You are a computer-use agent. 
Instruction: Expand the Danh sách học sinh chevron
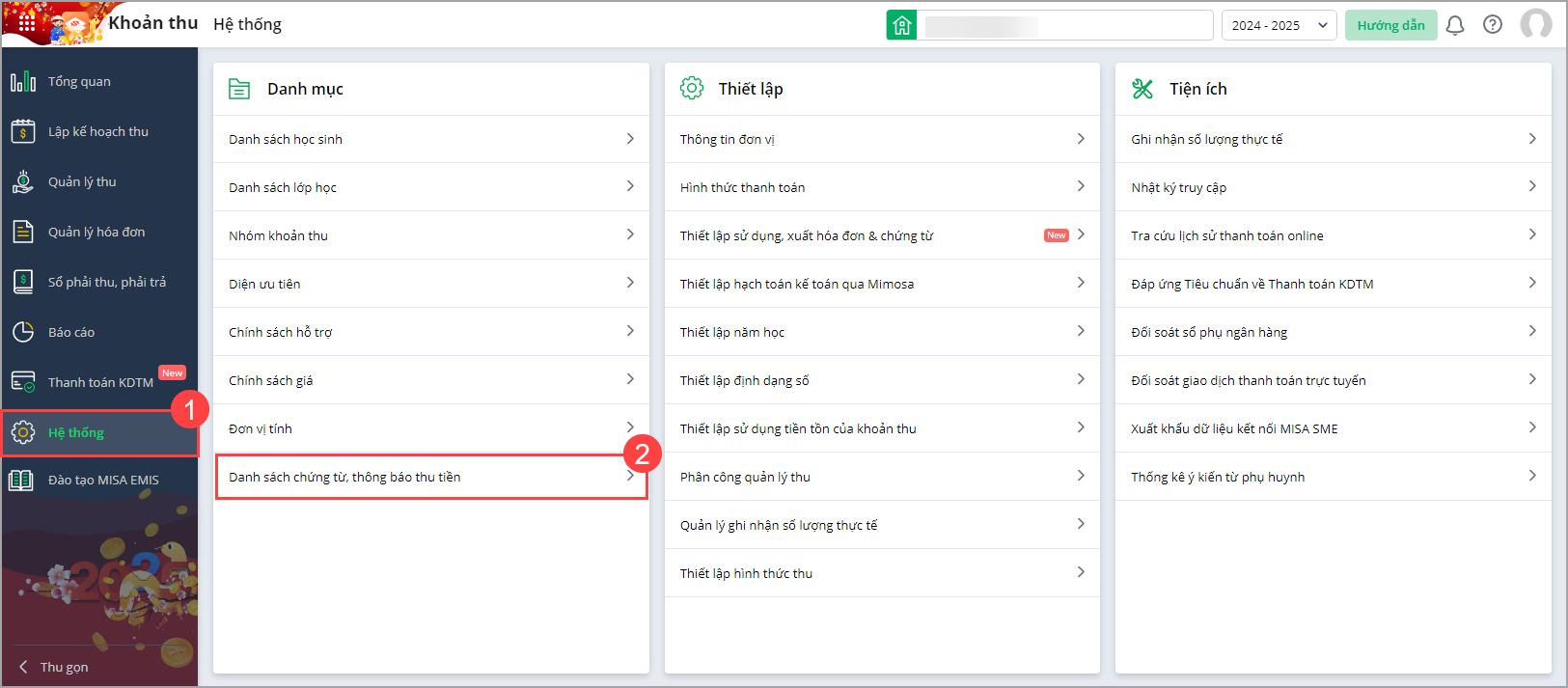pyautogui.click(x=630, y=139)
